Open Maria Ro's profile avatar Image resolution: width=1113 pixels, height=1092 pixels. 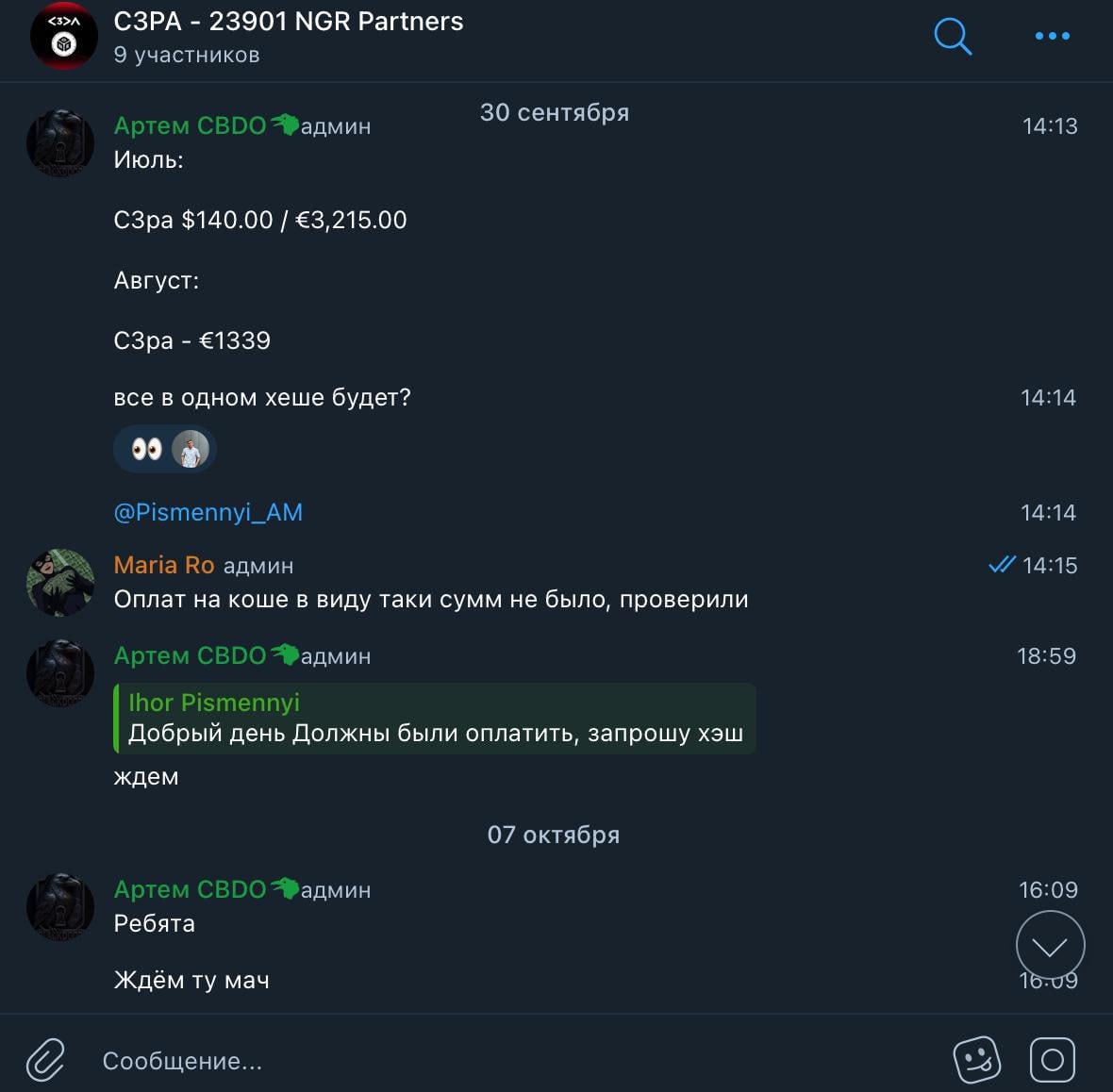[x=60, y=583]
